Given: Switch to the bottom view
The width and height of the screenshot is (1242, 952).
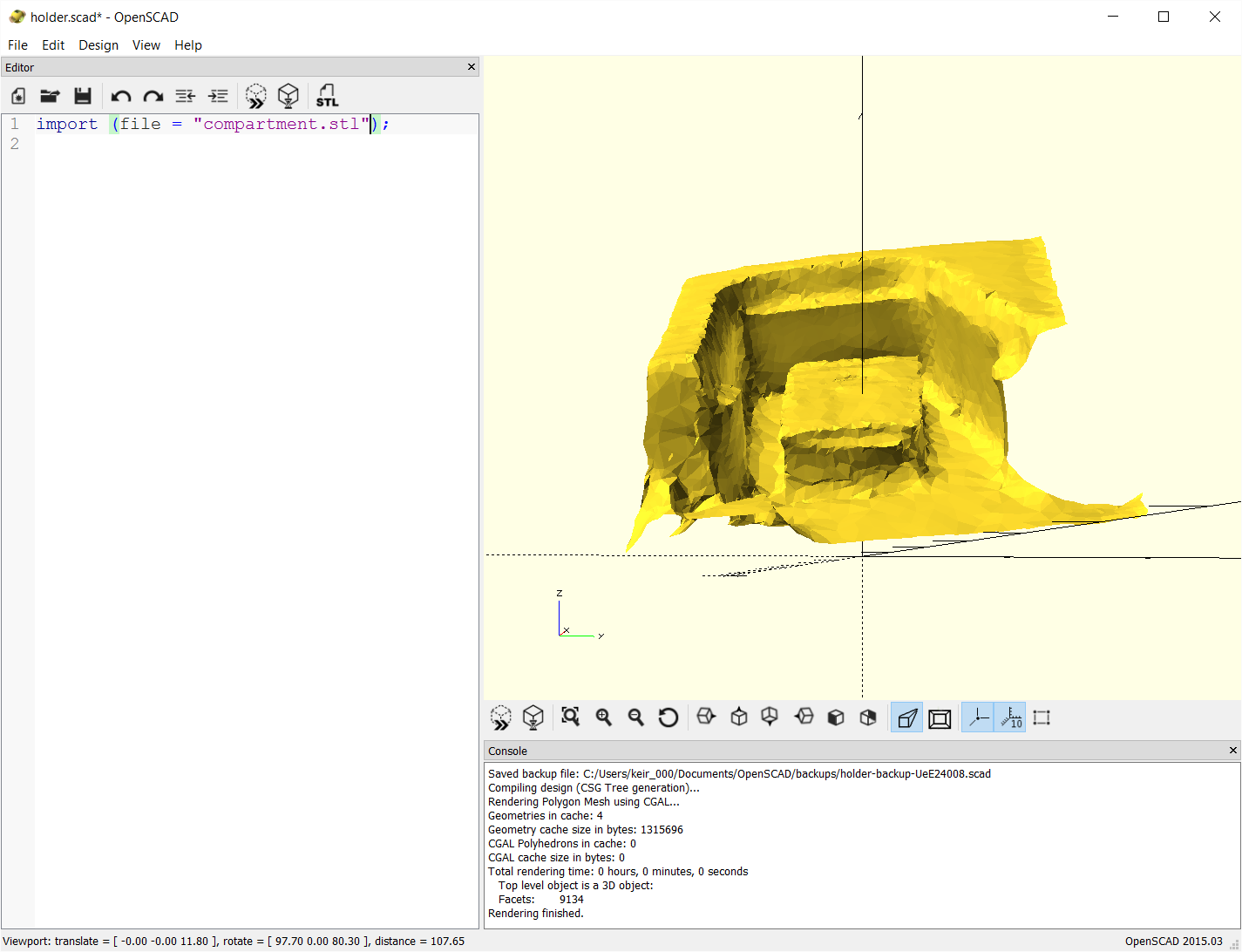Looking at the screenshot, I should point(770,717).
